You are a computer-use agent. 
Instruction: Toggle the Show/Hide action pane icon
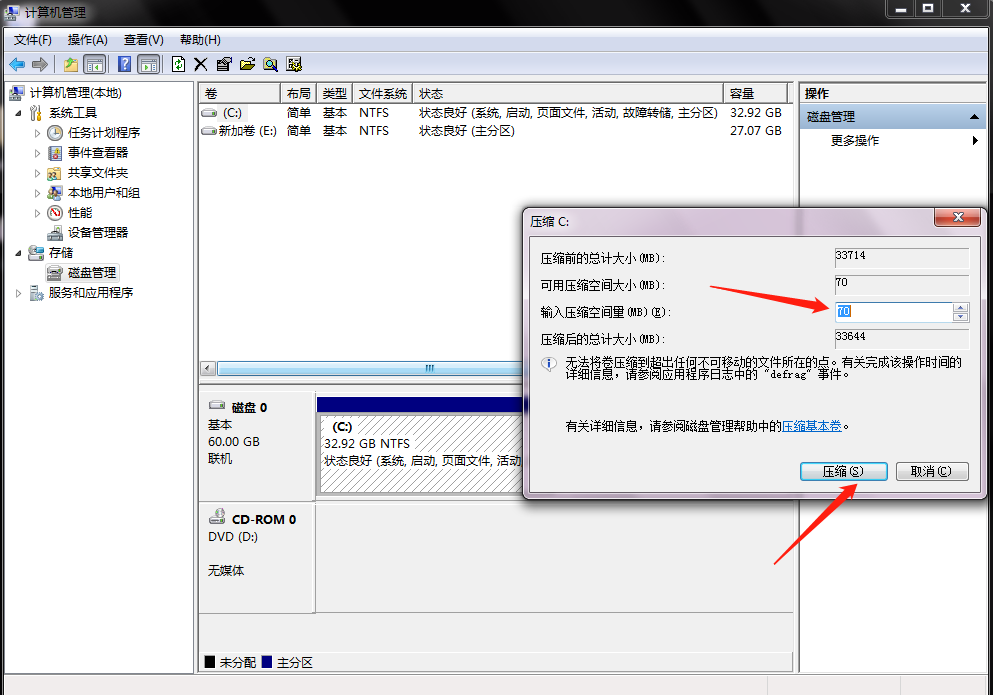point(147,64)
